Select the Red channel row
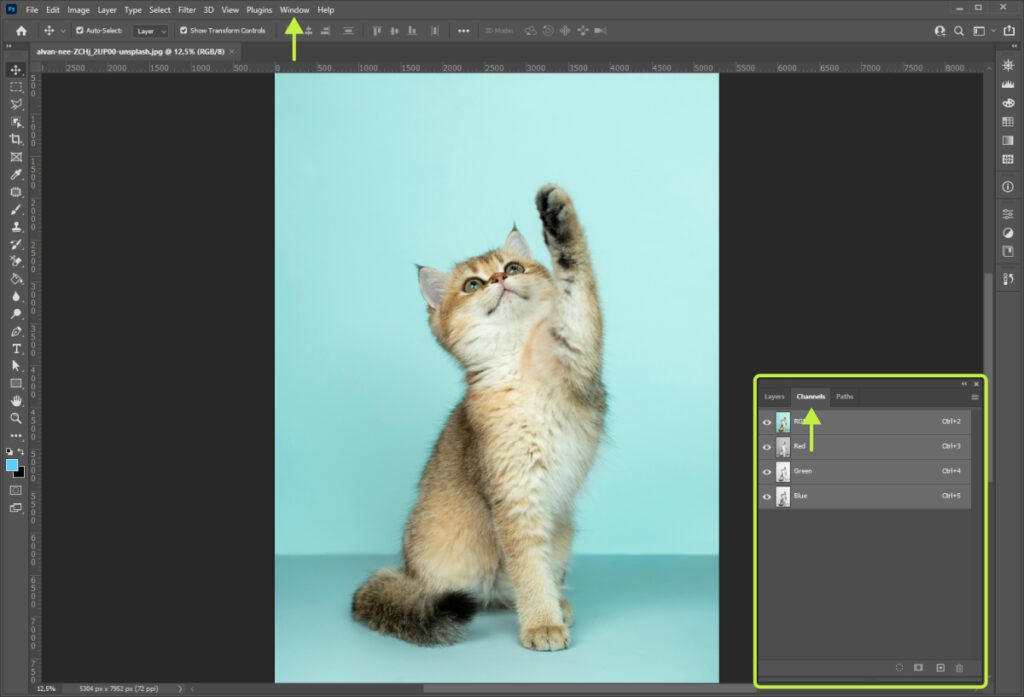Image resolution: width=1024 pixels, height=697 pixels. [865, 447]
